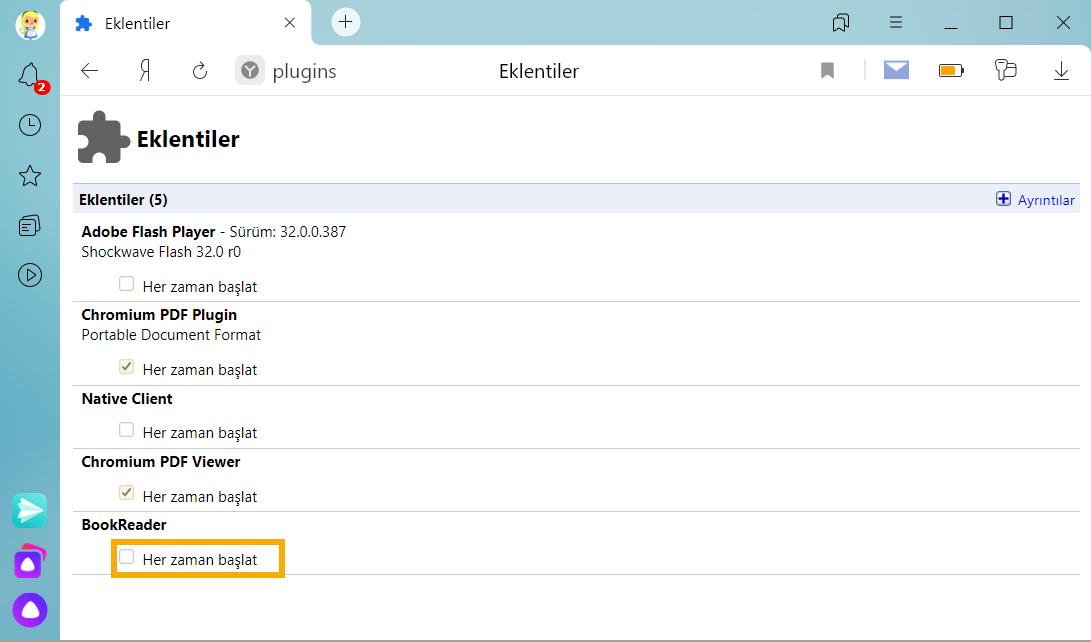Click the Yandex site info icon
Screen dimensions: 1091x642
tap(250, 70)
